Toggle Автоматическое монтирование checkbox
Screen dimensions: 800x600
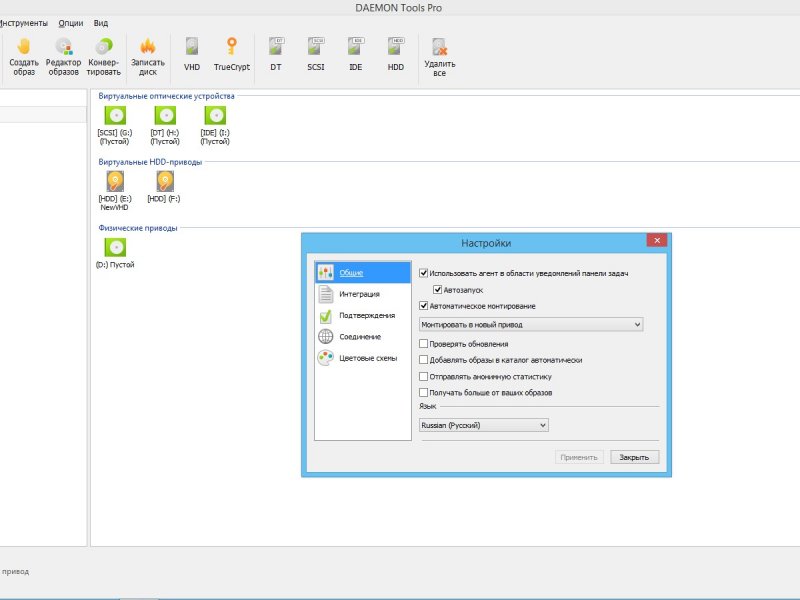423,306
